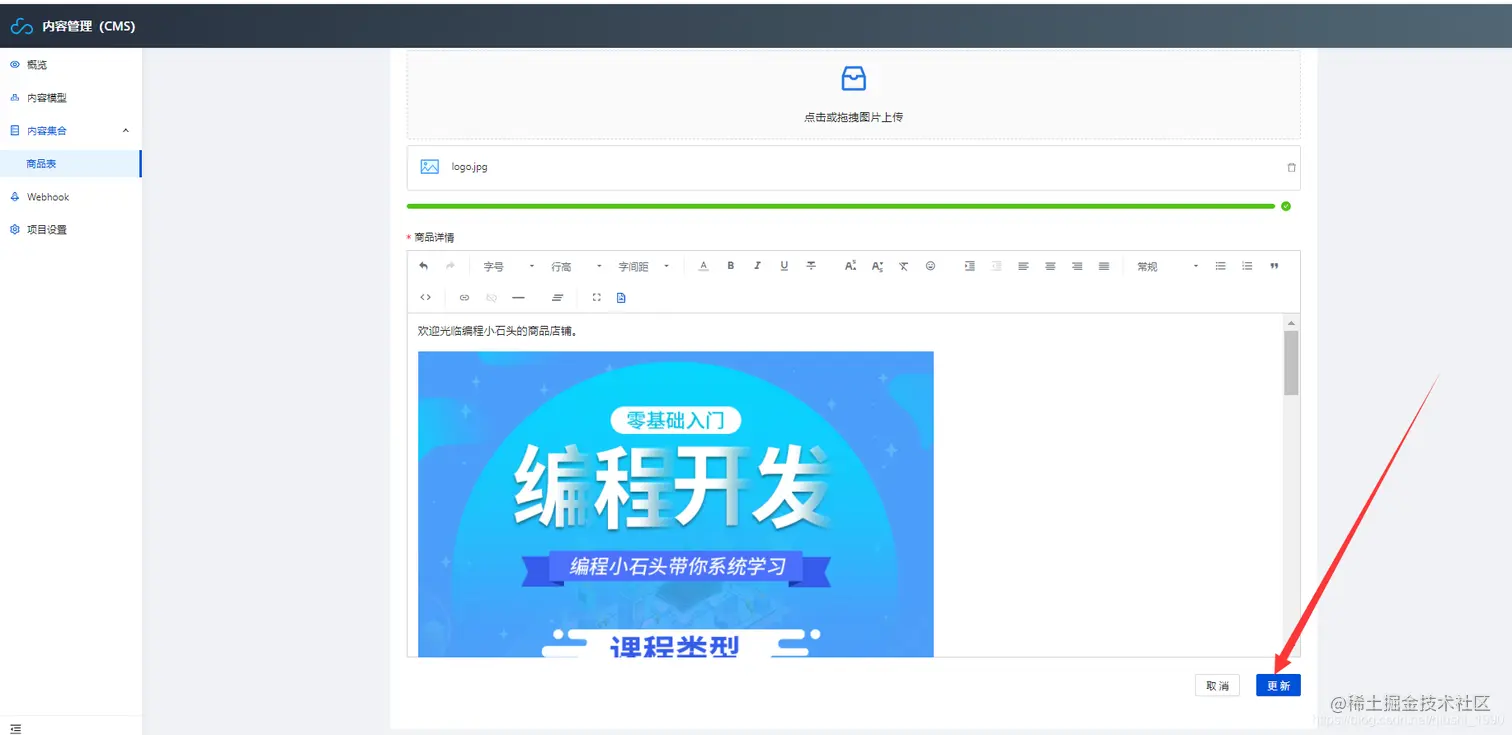1512x735 pixels.
Task: Click the 取消 cancel button
Action: click(x=1217, y=685)
